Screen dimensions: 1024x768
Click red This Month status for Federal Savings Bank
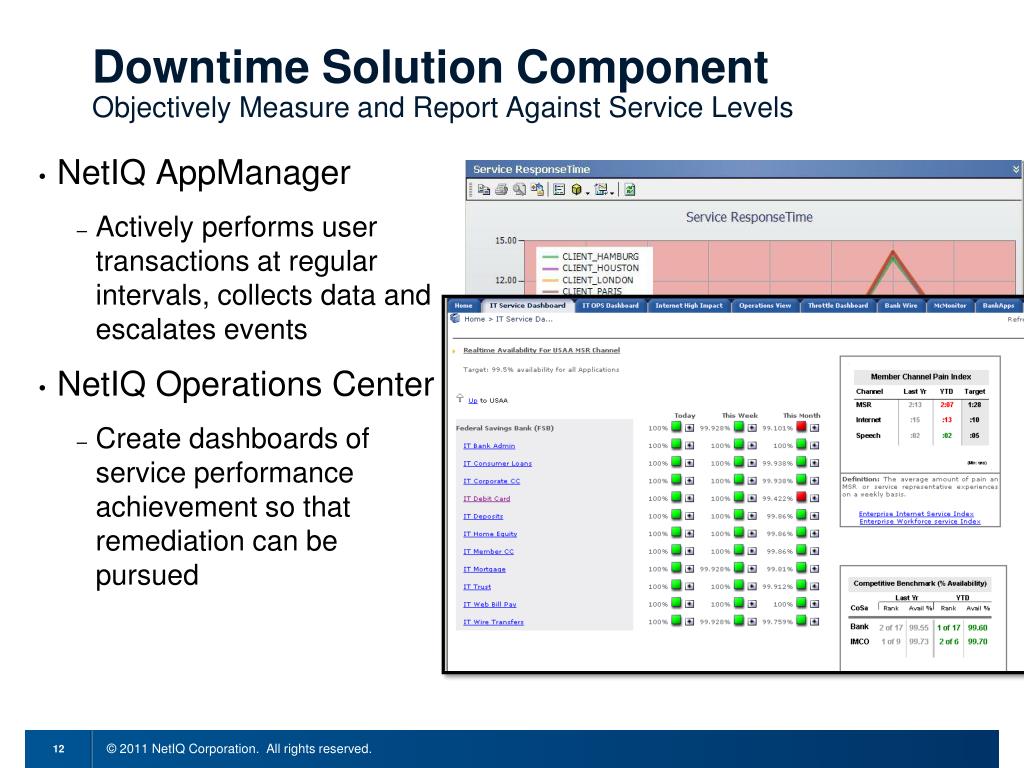point(801,426)
